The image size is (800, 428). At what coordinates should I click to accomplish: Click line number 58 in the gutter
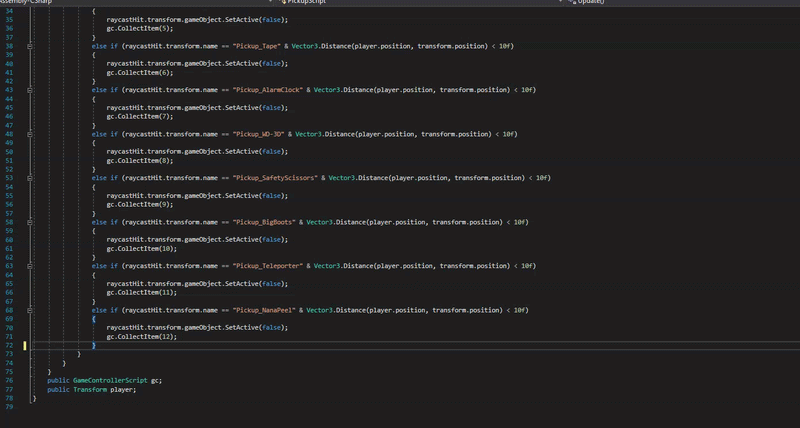[x=9, y=222]
